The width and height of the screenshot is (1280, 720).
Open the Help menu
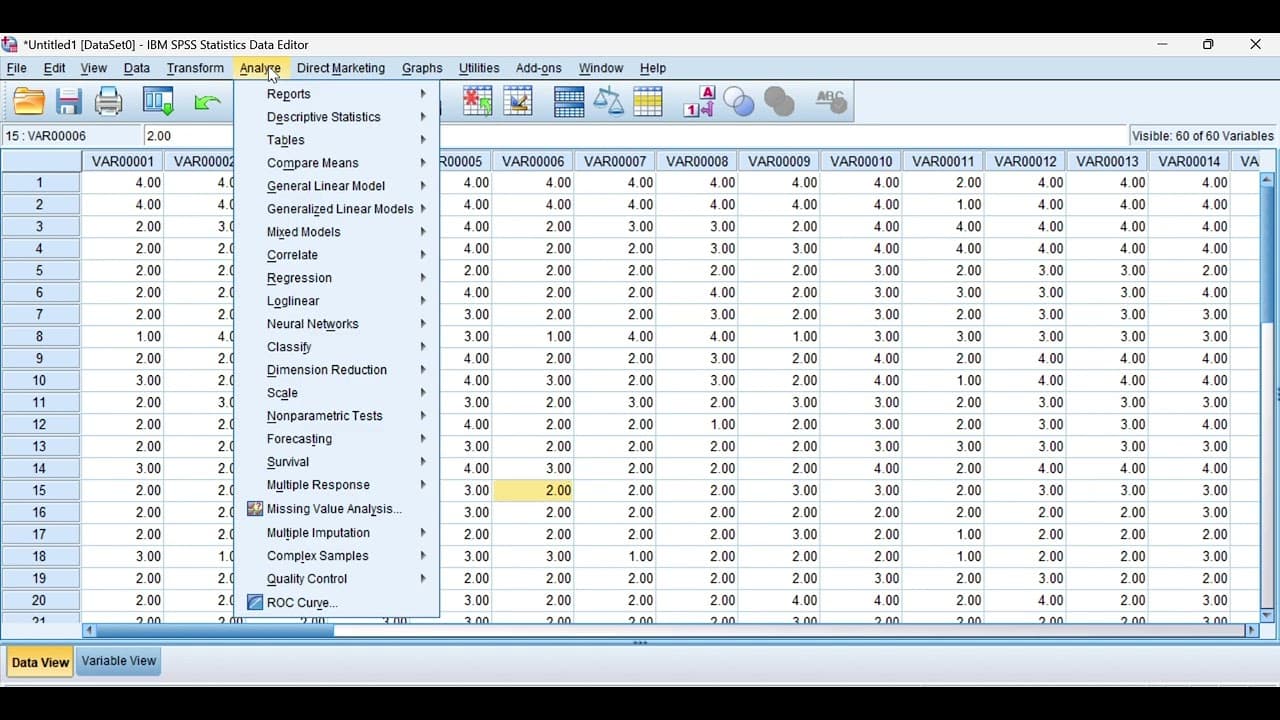coord(653,68)
